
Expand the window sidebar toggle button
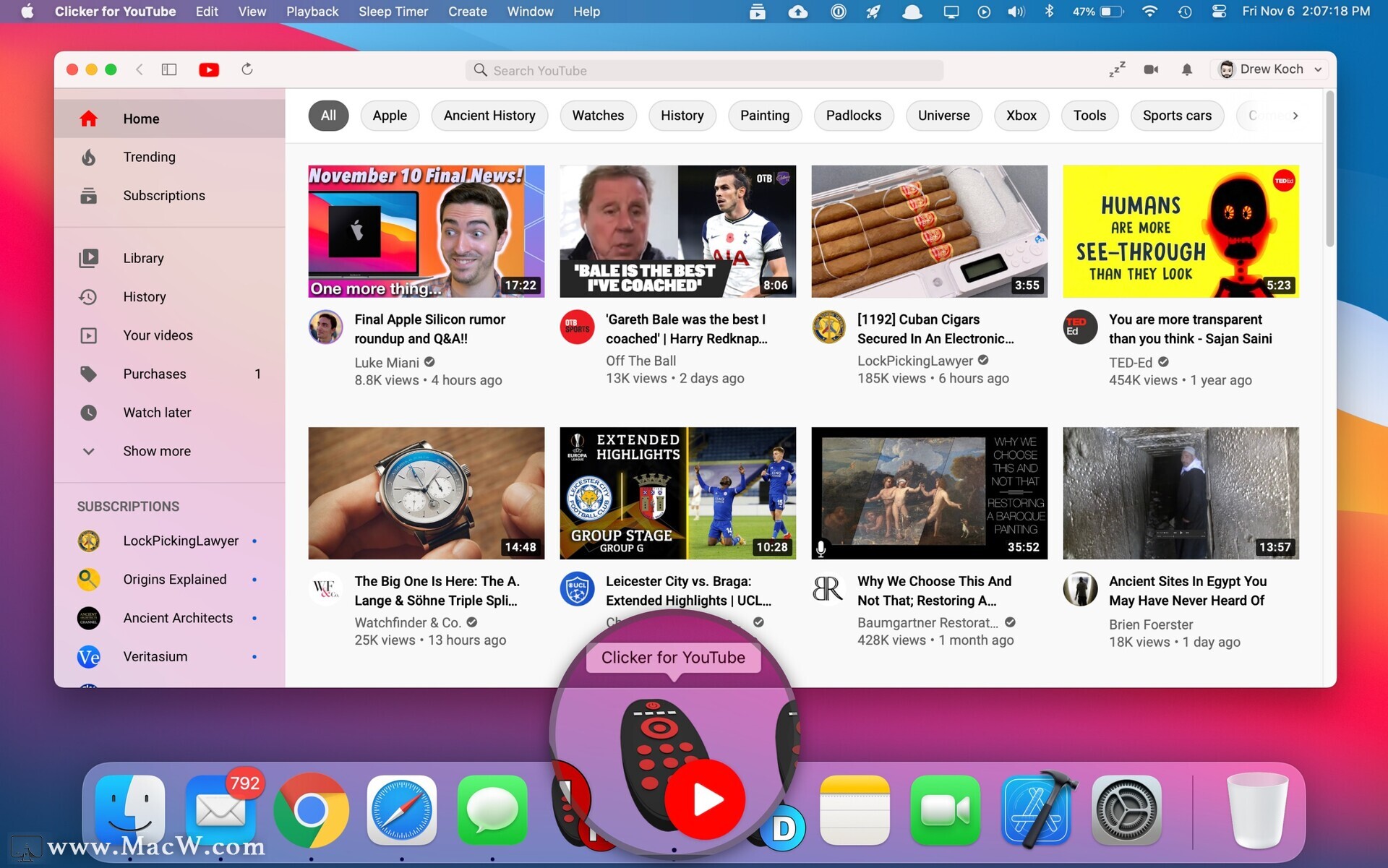click(168, 69)
